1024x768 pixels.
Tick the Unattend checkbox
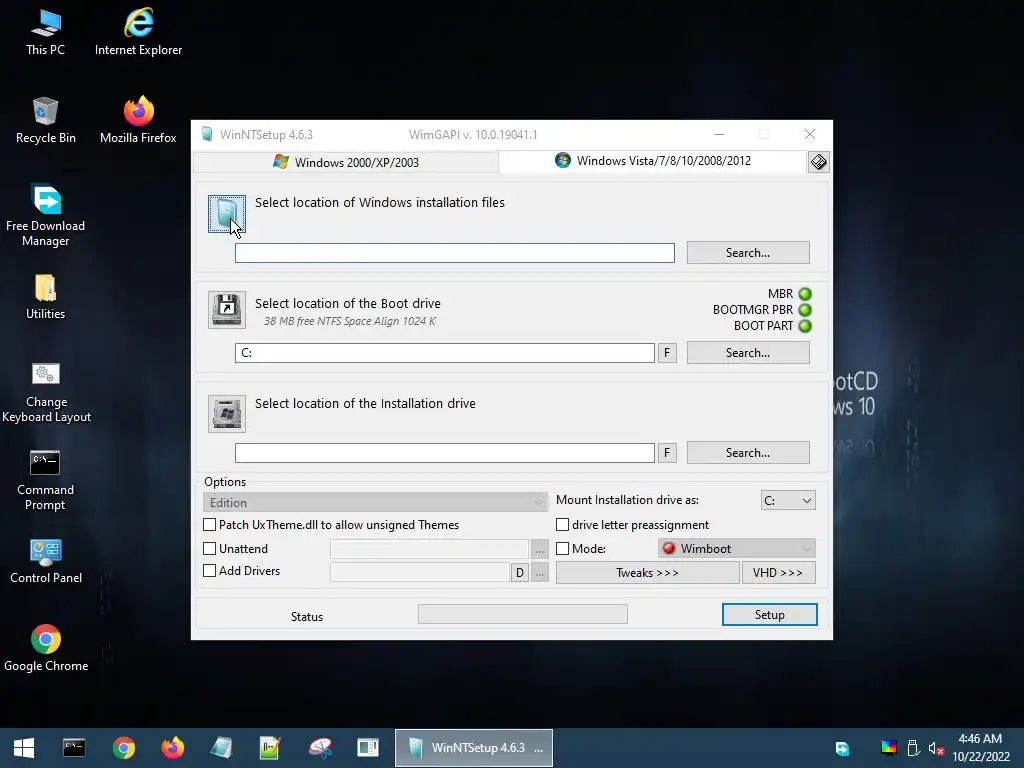pos(210,549)
